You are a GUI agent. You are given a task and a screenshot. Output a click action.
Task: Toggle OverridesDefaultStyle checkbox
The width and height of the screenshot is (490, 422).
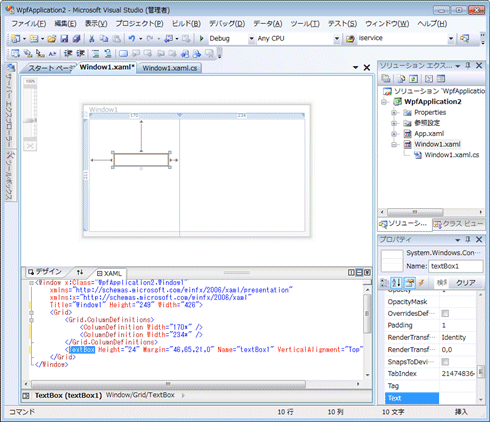(445, 313)
